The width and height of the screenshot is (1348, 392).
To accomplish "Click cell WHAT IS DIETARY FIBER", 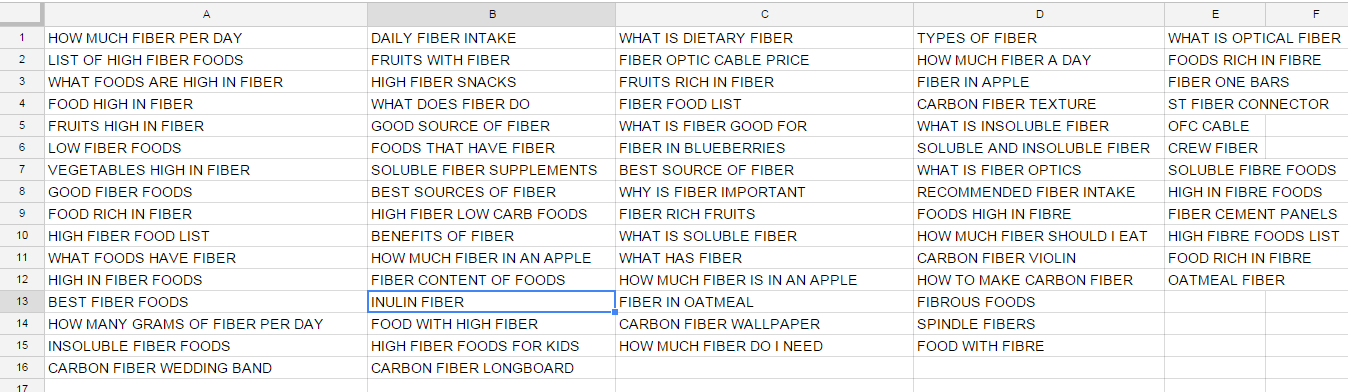I will click(764, 38).
